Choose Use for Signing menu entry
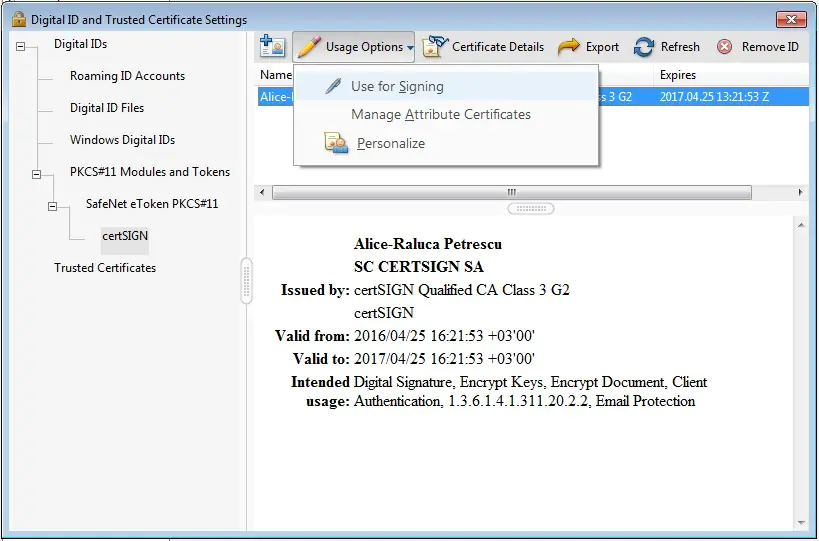 click(x=446, y=86)
